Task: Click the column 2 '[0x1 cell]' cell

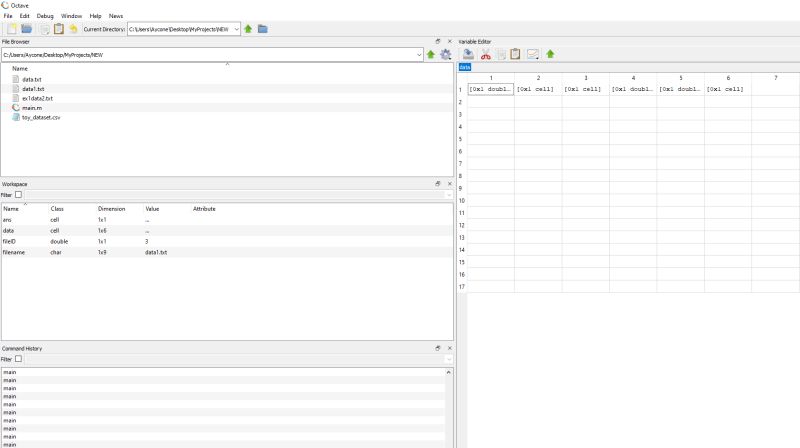Action: (538, 89)
